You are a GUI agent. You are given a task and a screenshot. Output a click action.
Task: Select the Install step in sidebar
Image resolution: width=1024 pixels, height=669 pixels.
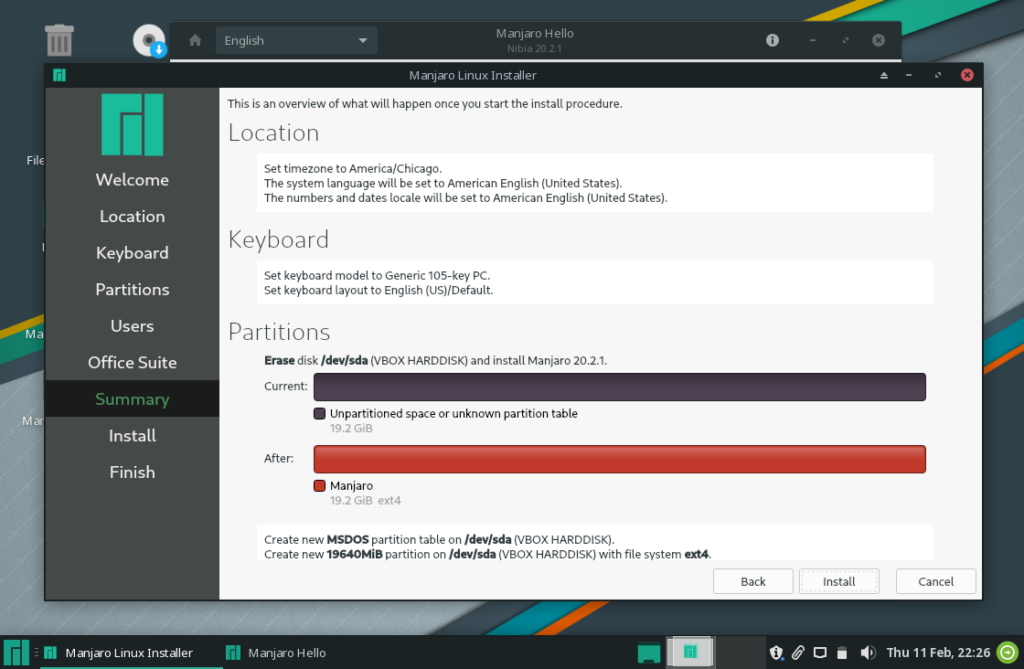point(132,436)
